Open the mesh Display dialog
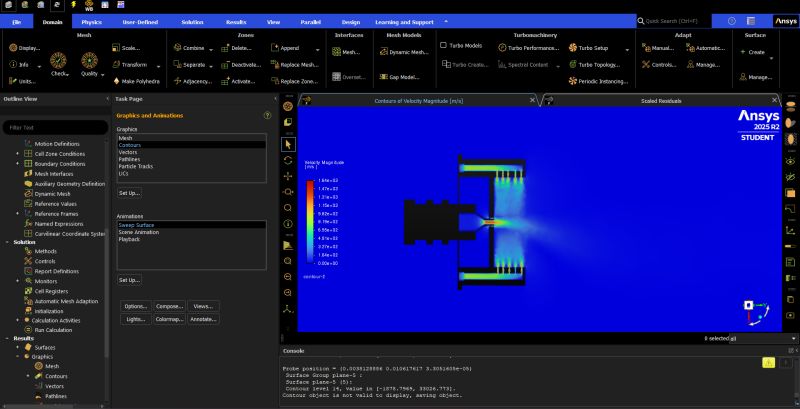The image size is (800, 409). click(24, 48)
